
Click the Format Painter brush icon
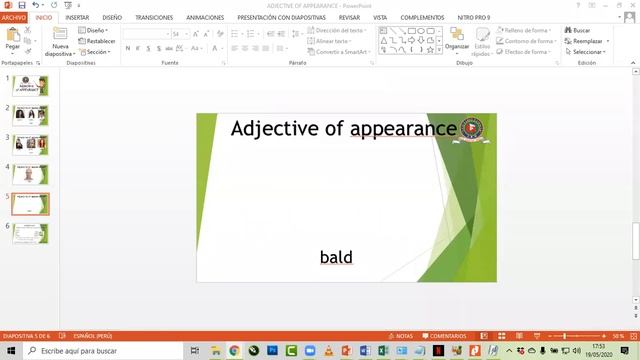tap(28, 51)
